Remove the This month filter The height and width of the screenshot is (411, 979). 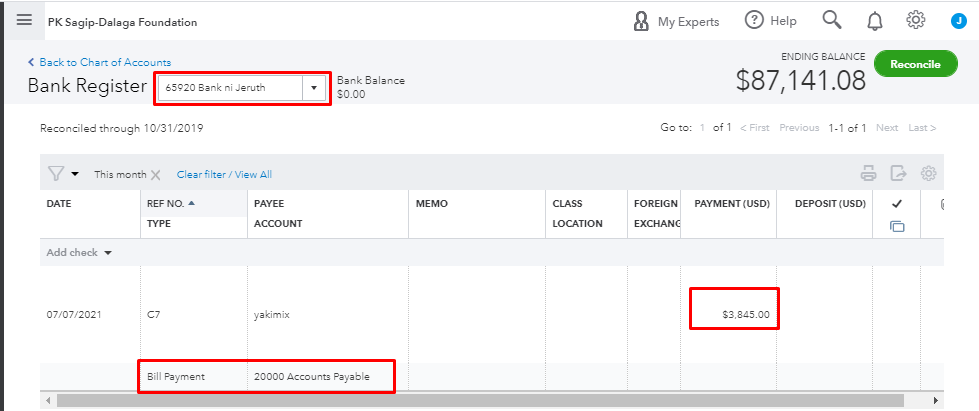coord(156,175)
